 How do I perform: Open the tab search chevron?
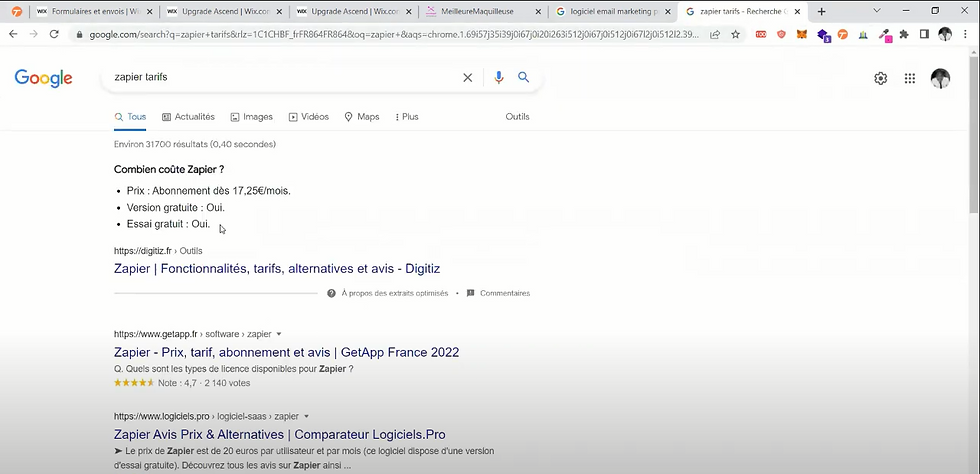click(877, 11)
